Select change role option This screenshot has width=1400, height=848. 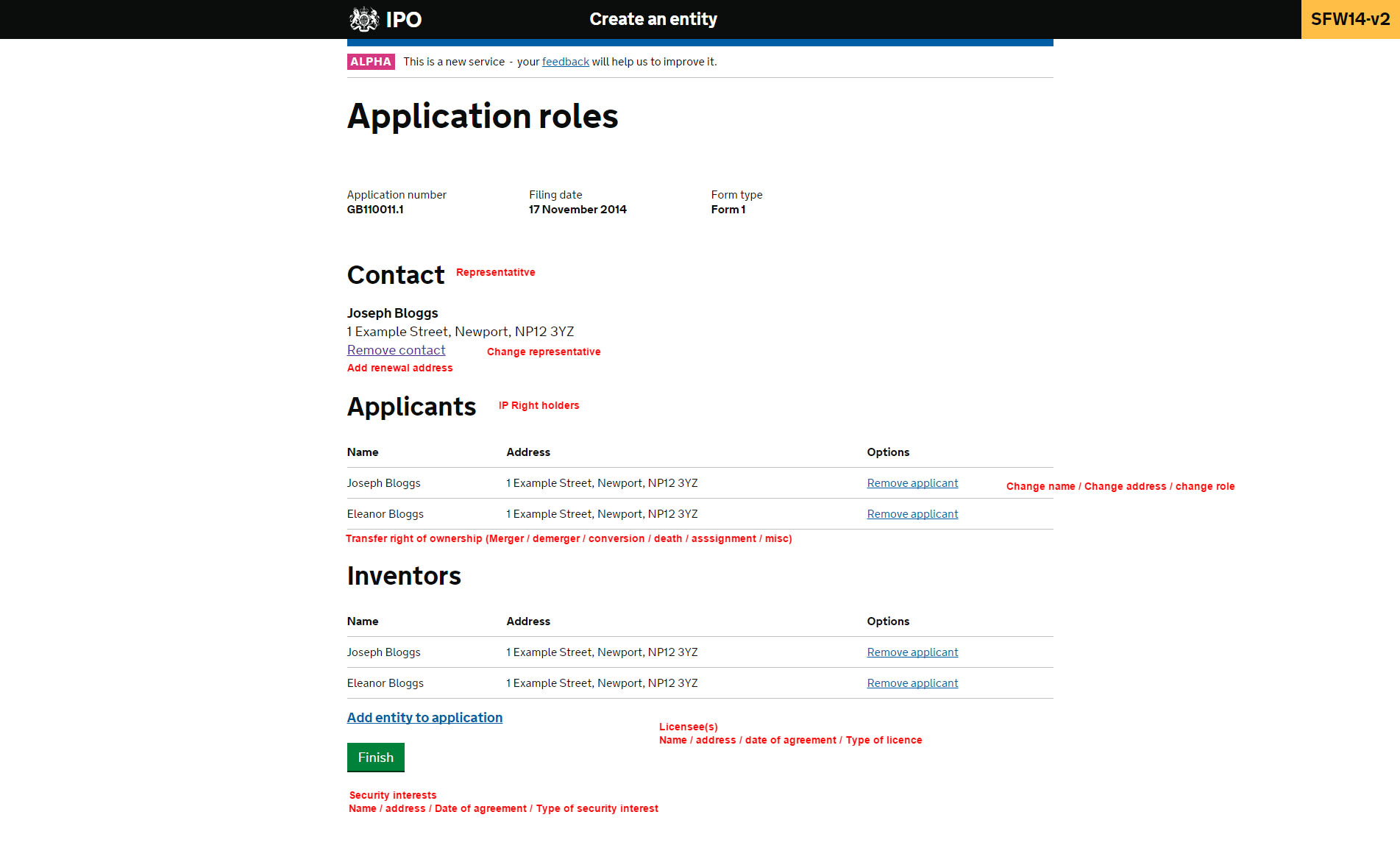click(x=1205, y=486)
